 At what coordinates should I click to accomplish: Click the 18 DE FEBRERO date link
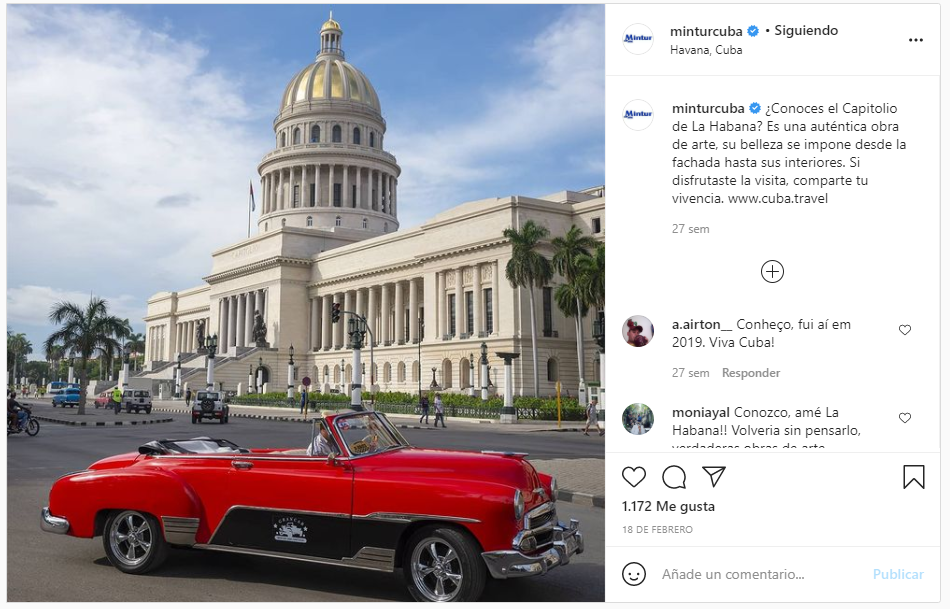pos(657,530)
